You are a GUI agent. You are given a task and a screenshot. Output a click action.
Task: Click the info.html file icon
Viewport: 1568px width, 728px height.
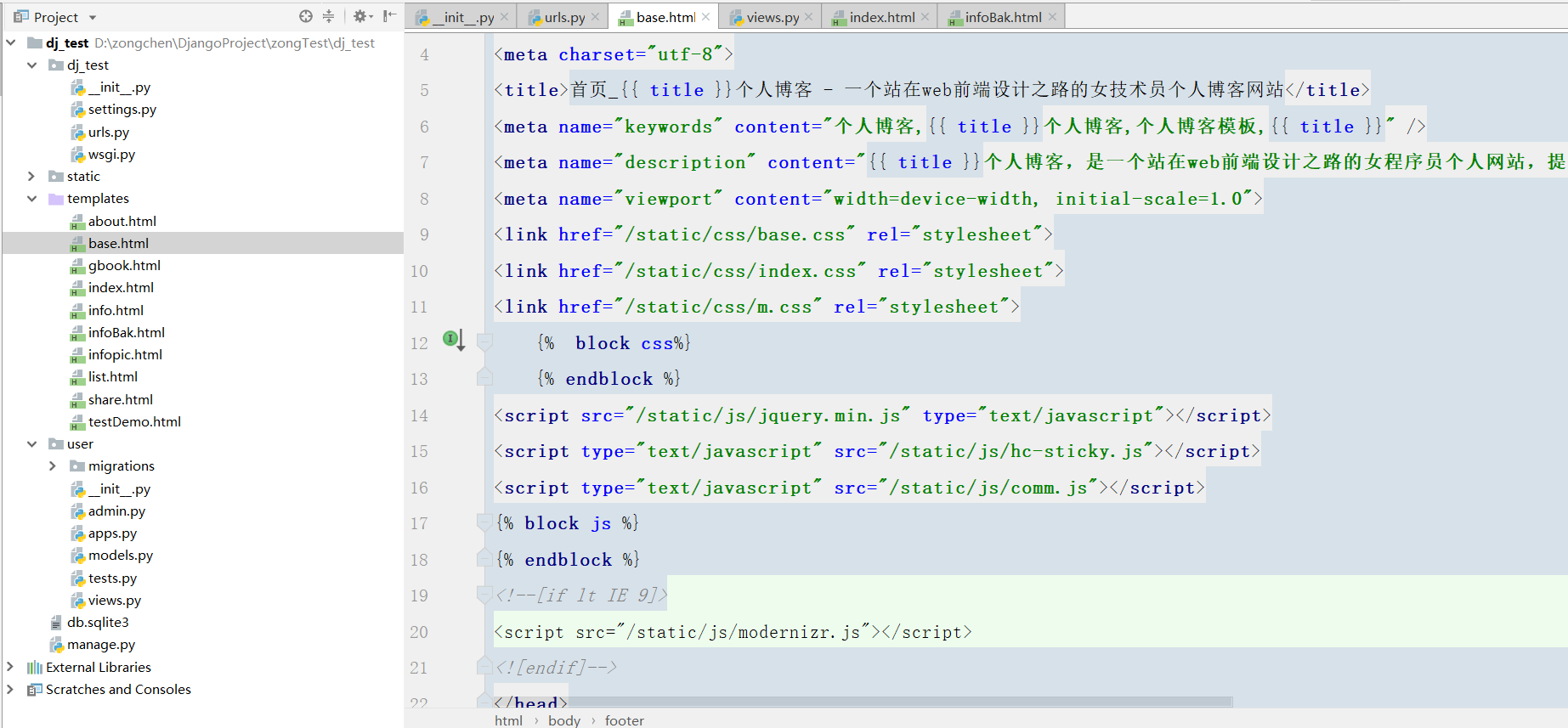pyautogui.click(x=78, y=311)
